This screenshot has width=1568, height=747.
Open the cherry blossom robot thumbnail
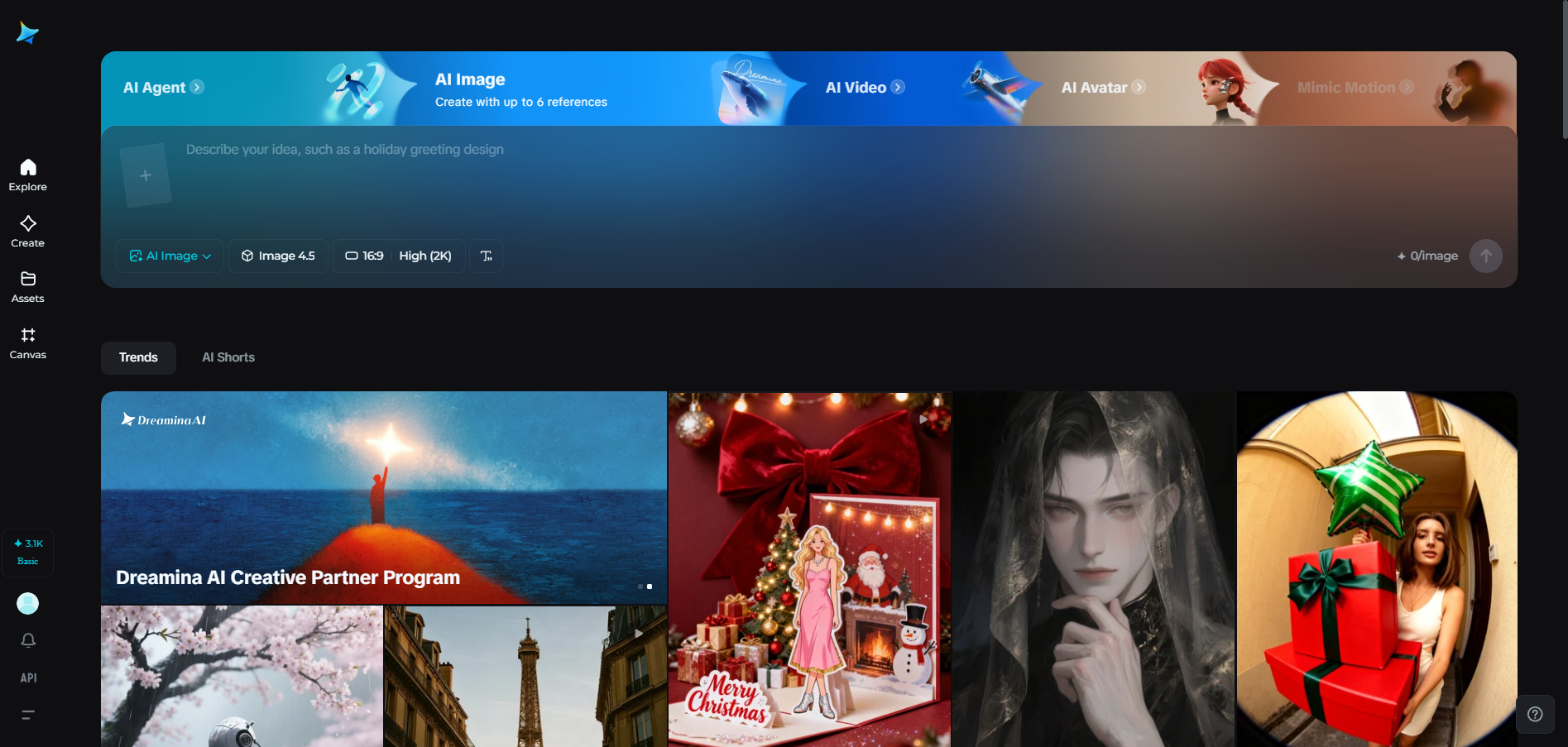[x=242, y=677]
